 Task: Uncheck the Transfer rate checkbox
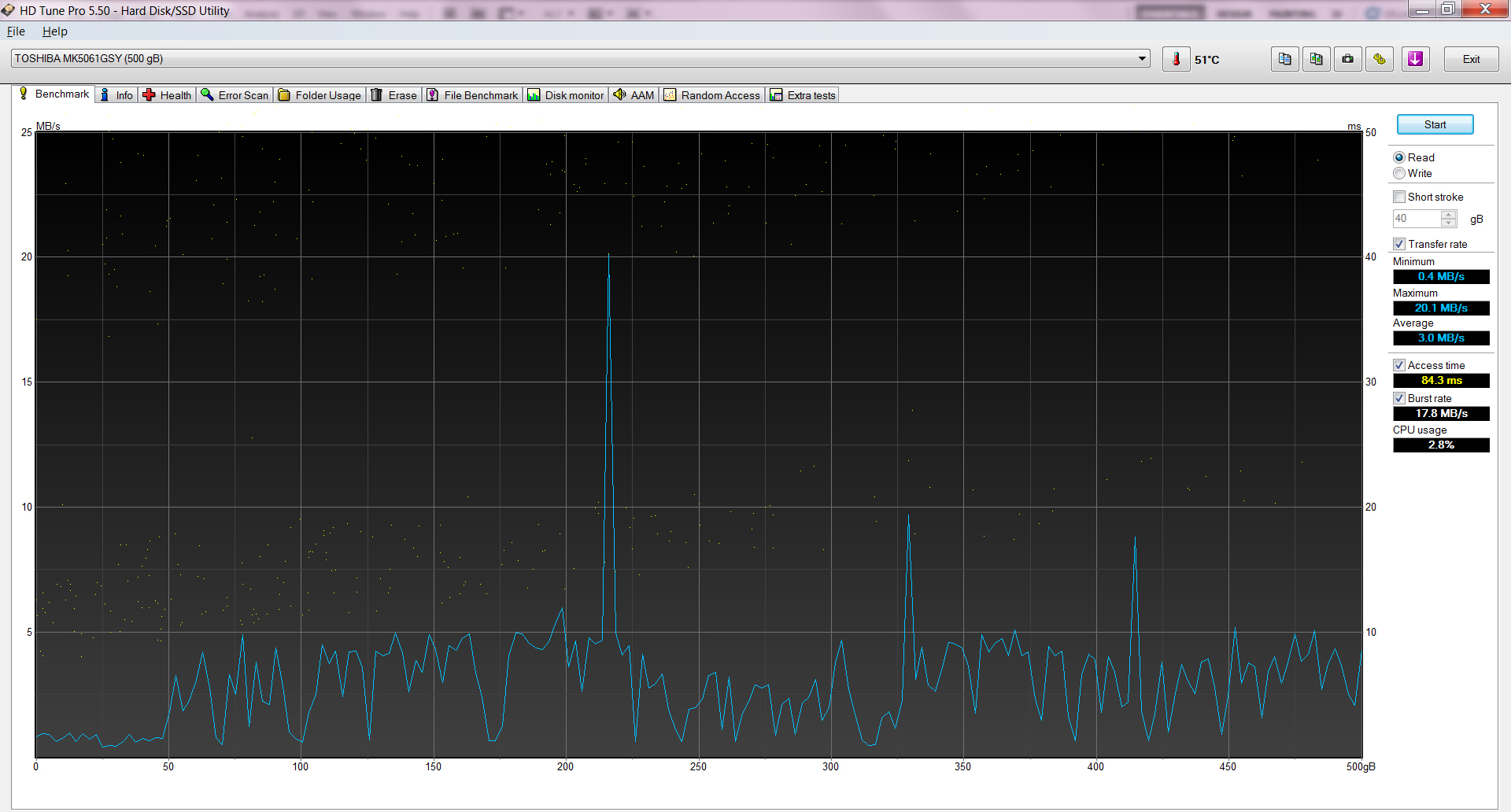coord(1399,244)
